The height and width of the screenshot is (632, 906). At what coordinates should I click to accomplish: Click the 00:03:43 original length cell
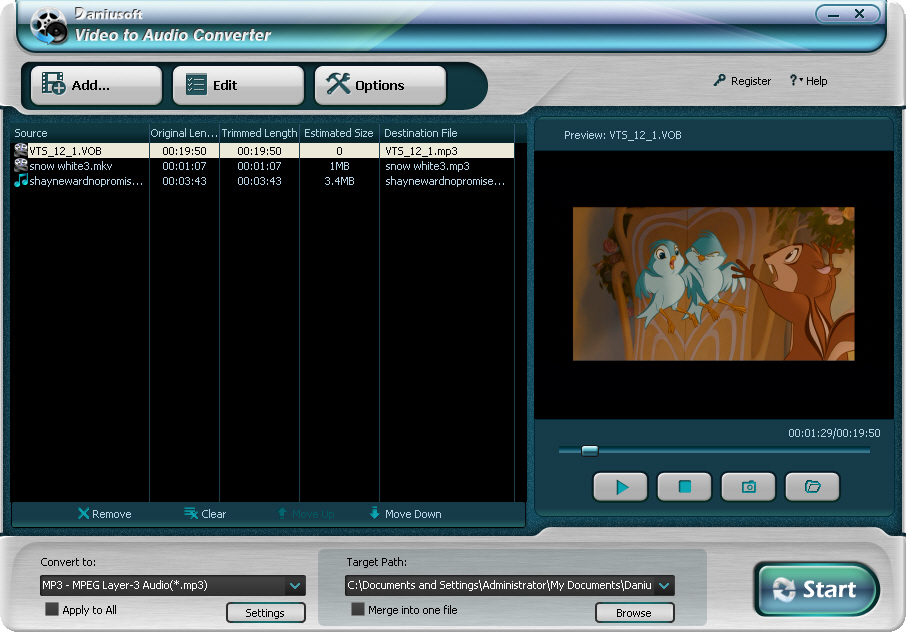click(x=184, y=181)
